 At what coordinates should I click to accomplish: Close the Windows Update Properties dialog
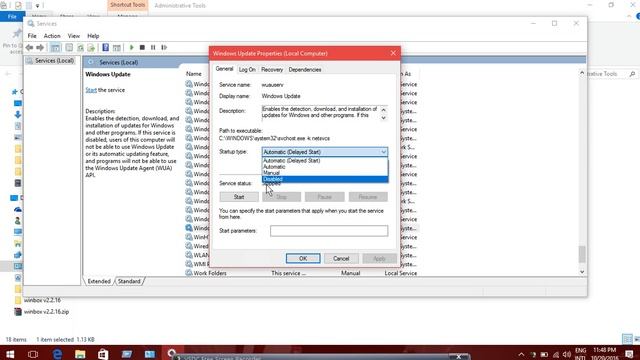(393, 53)
